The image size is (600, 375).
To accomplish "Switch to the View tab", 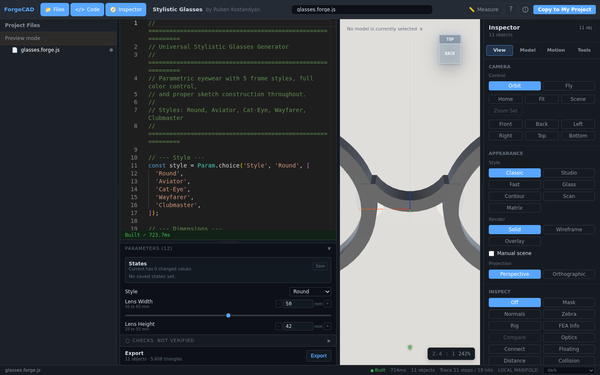I will click(499, 50).
